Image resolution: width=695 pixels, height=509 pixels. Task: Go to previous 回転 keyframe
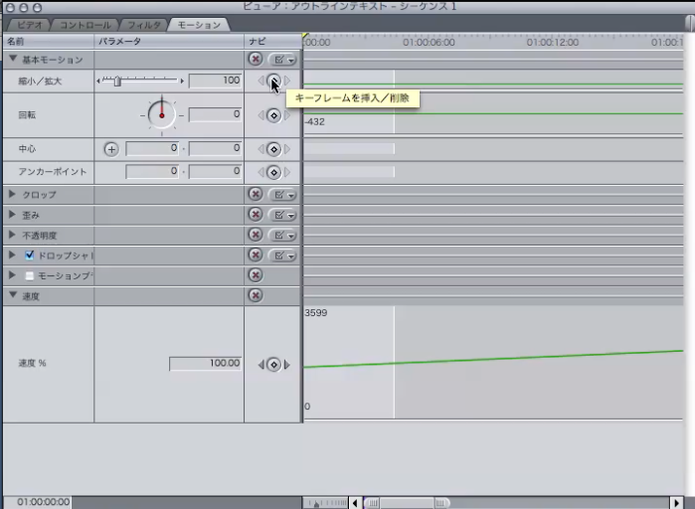[x=261, y=115]
